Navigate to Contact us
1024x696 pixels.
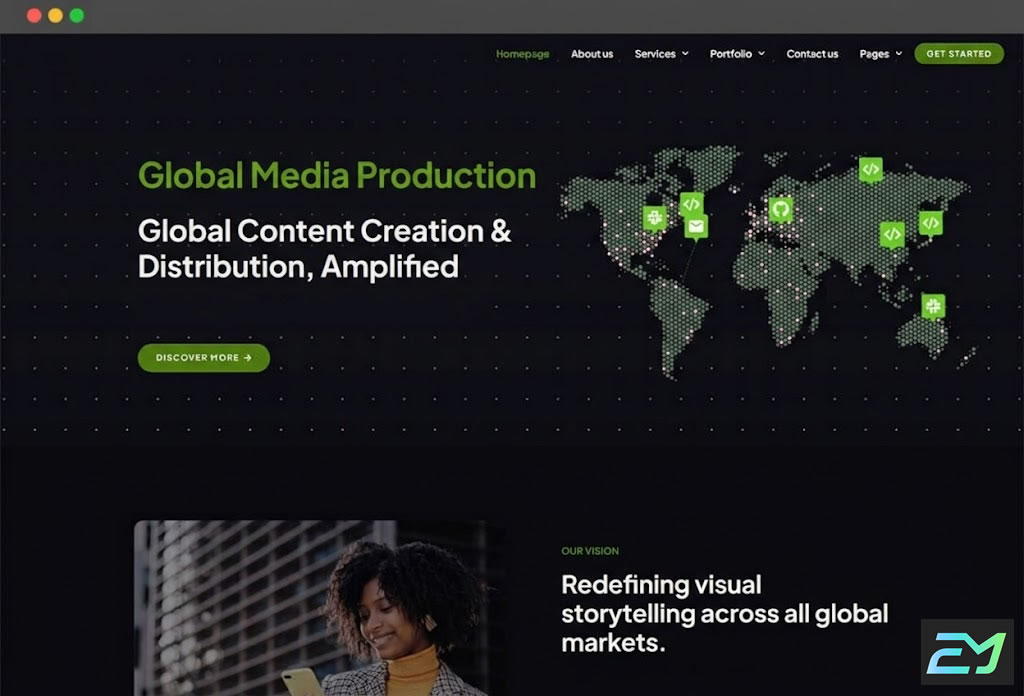tap(812, 54)
